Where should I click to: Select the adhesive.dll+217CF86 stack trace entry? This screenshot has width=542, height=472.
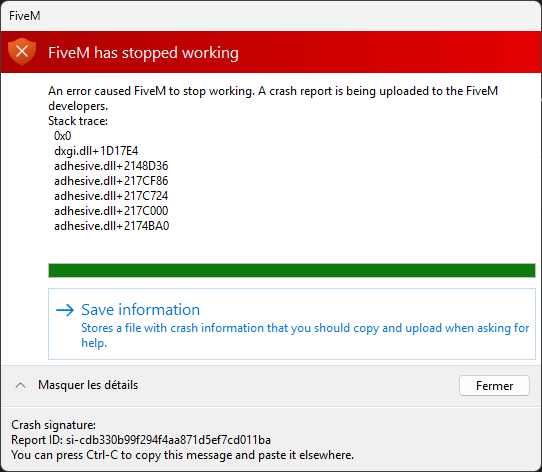pyautogui.click(x=111, y=181)
